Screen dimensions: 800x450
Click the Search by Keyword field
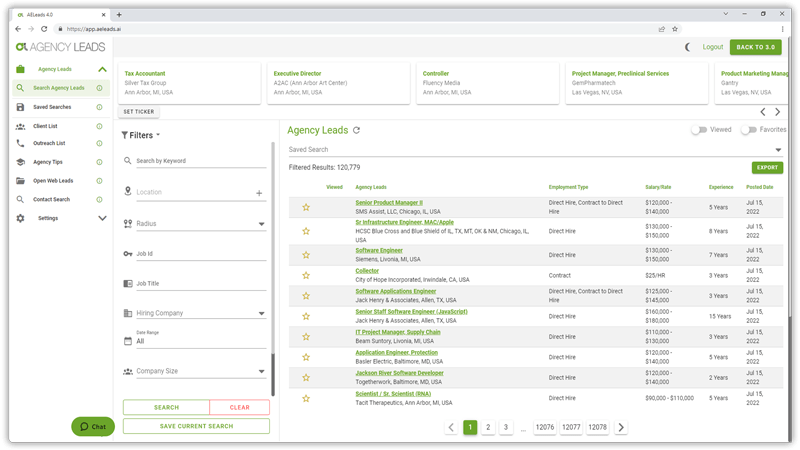click(201, 161)
